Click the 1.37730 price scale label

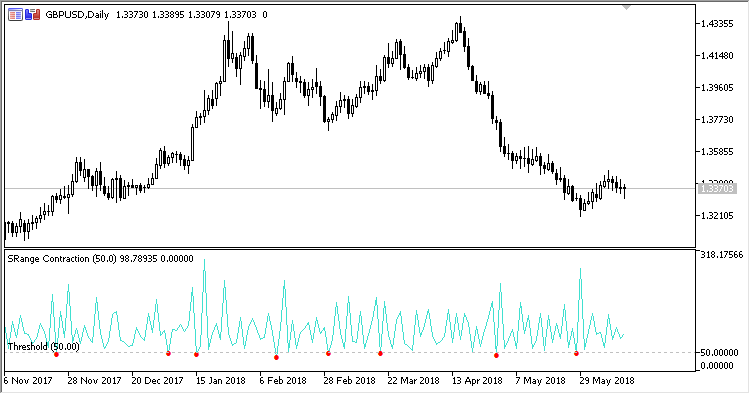[717, 120]
